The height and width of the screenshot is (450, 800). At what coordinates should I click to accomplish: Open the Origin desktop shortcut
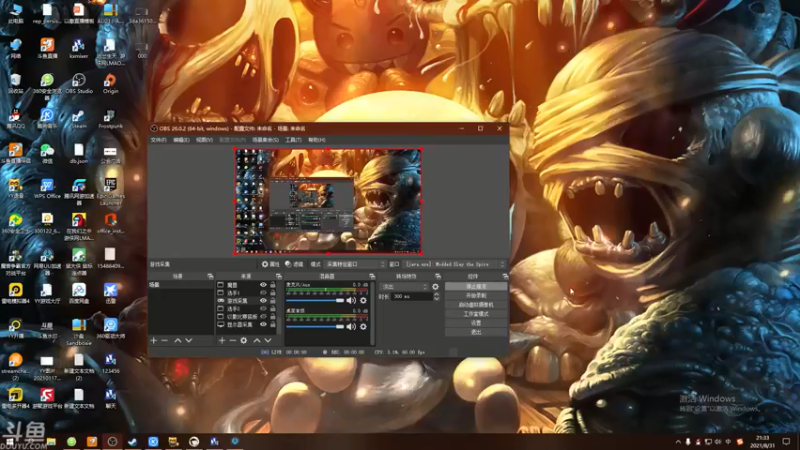click(x=110, y=84)
